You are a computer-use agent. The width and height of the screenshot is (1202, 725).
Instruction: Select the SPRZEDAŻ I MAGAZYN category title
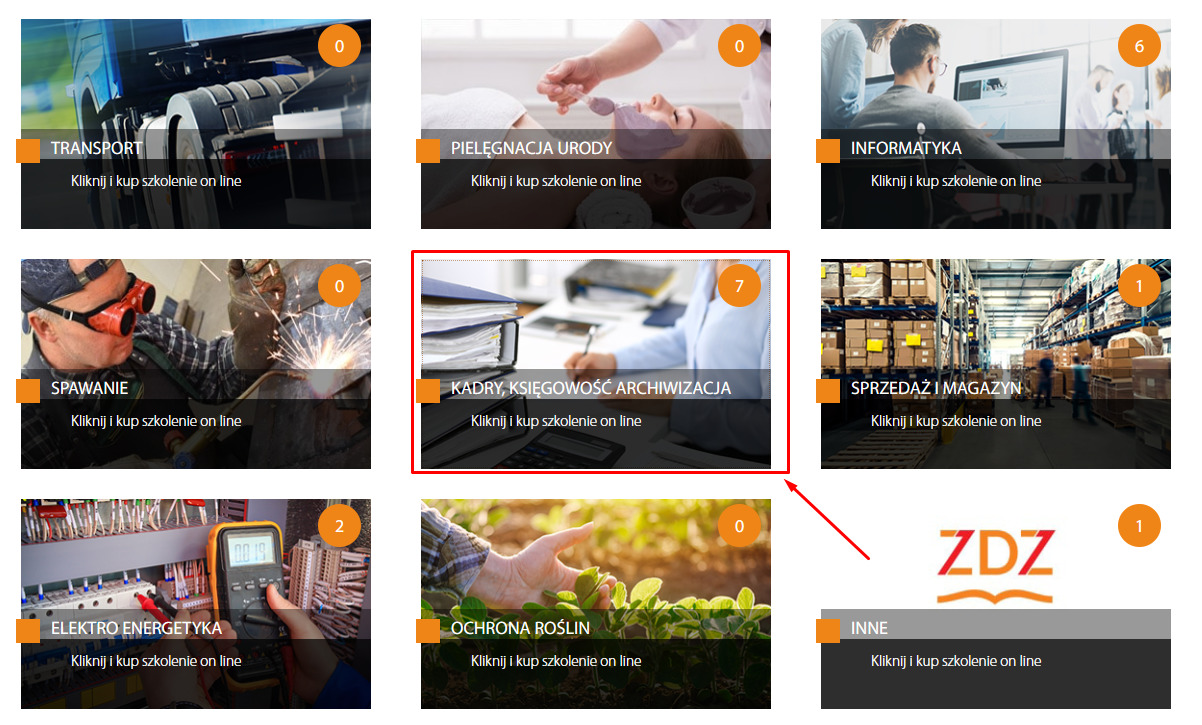point(936,388)
